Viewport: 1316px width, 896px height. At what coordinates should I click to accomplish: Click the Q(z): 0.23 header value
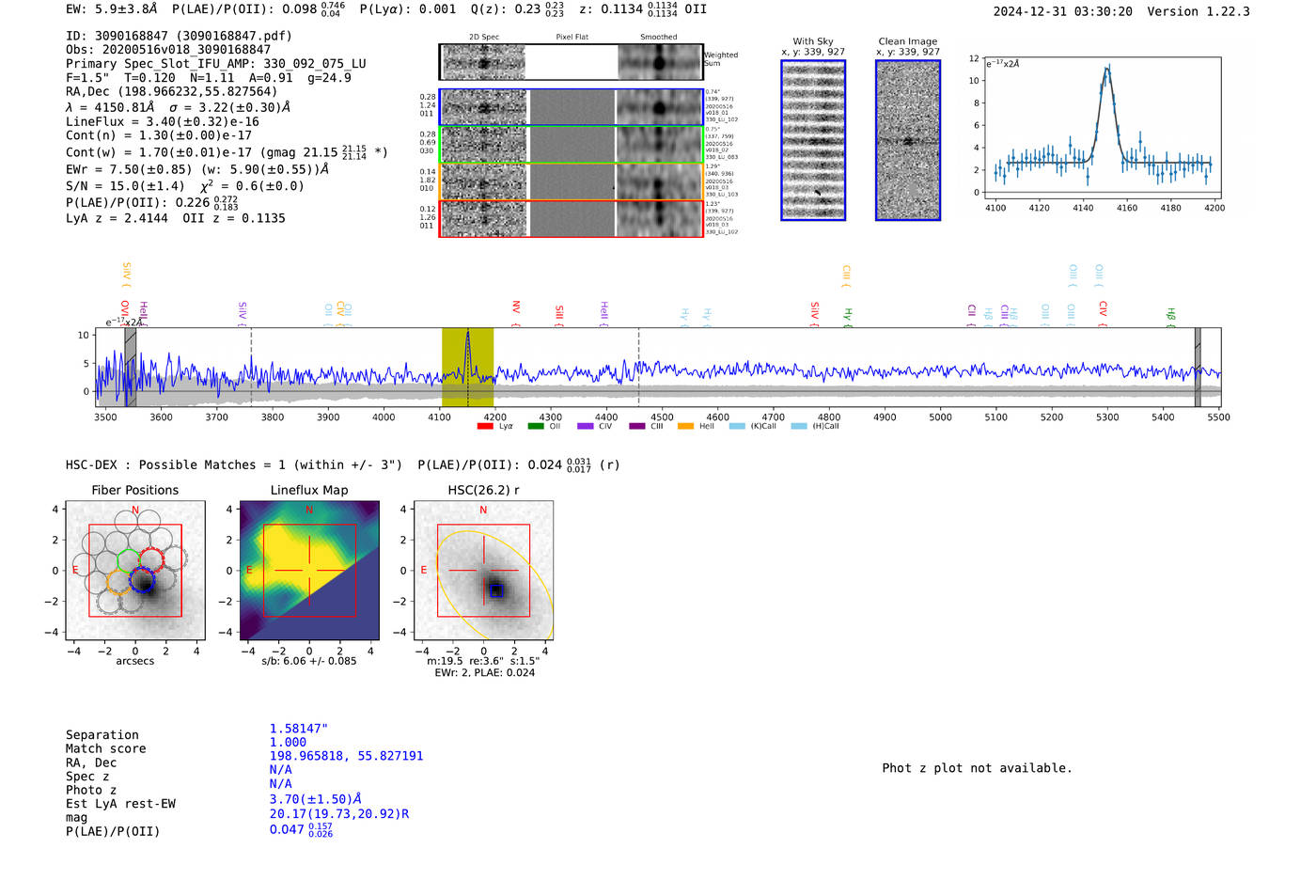tap(517, 9)
